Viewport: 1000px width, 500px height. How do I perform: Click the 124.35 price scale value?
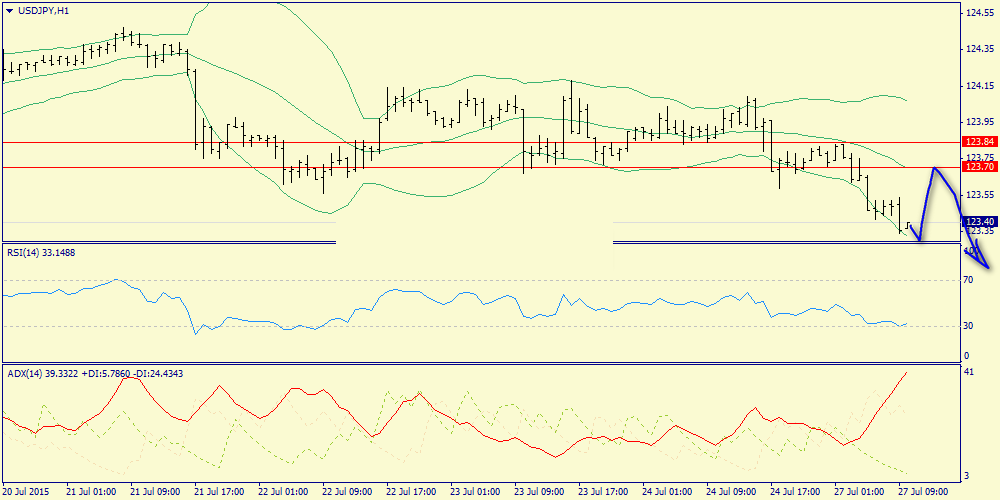pos(979,49)
